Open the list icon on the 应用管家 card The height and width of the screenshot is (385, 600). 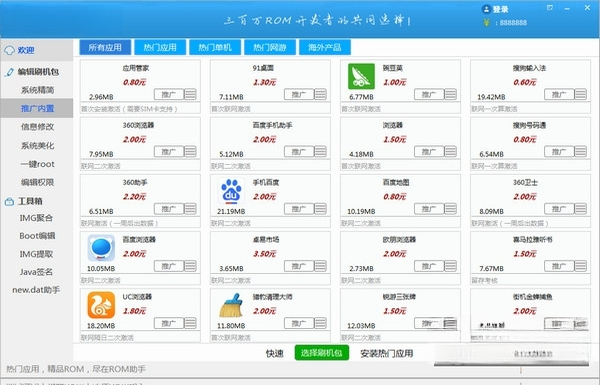click(190, 94)
